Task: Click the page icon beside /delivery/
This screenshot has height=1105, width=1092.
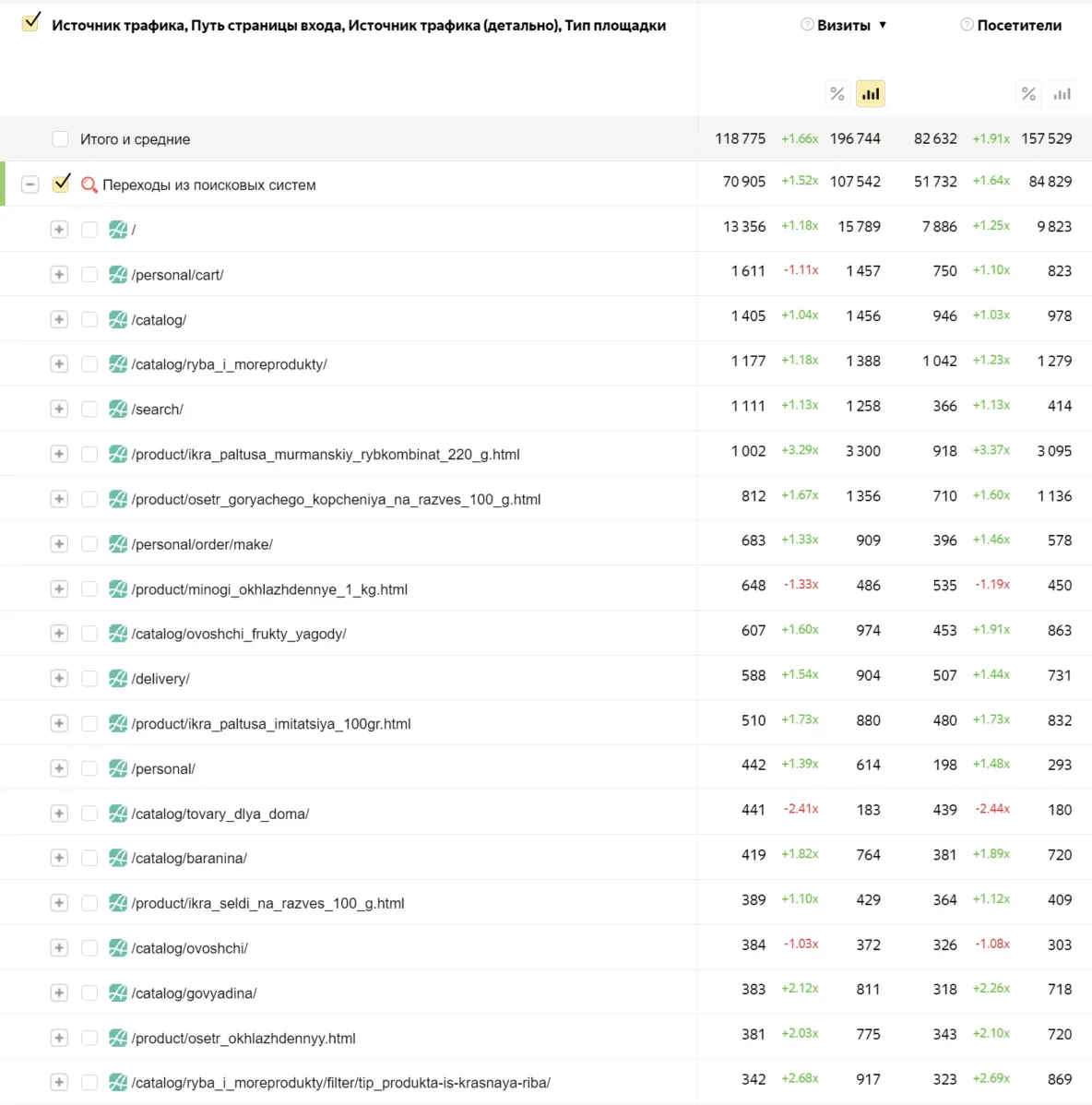Action: click(x=118, y=679)
